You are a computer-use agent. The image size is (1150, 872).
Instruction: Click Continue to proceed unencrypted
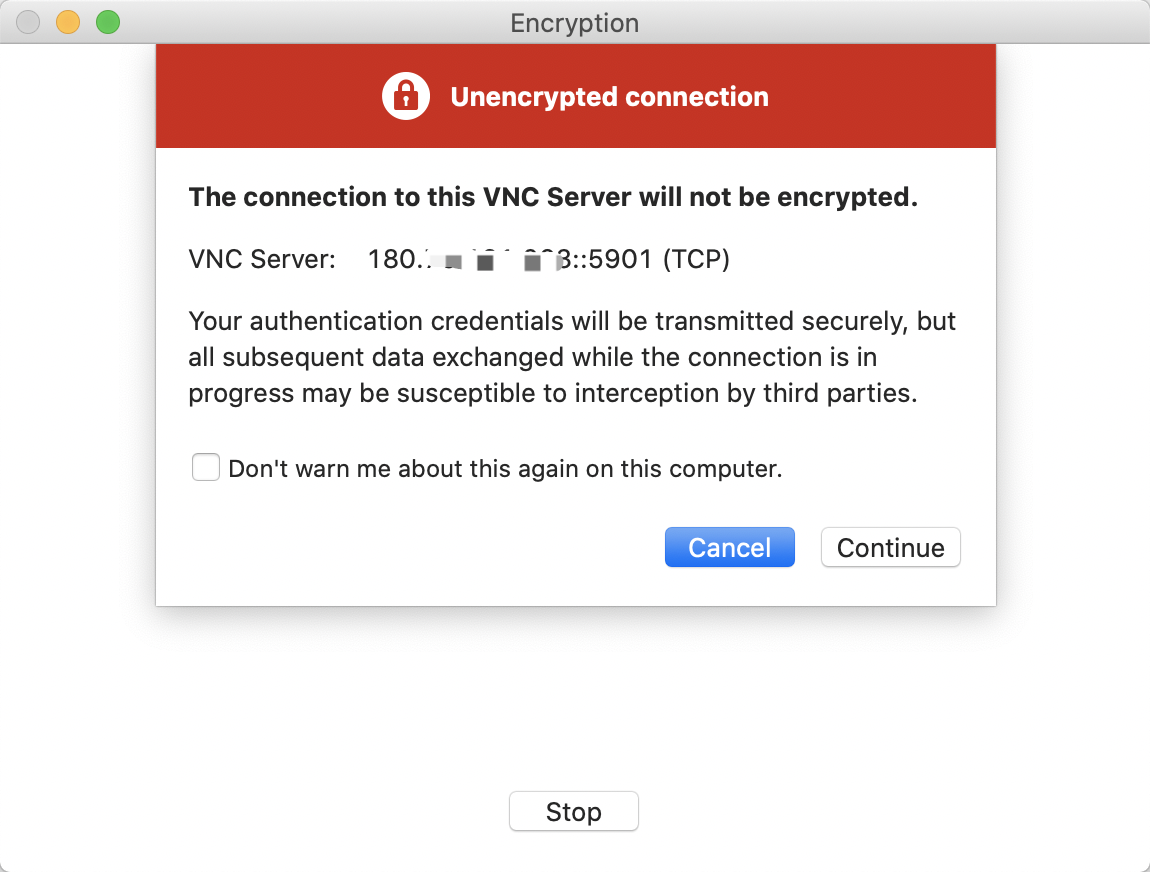pos(890,548)
